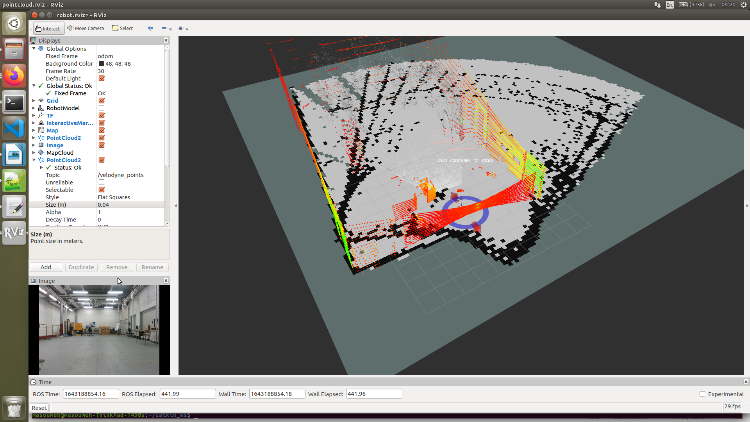The image size is (750, 422).
Task: Select the Interact tool in toolbar
Action: [48, 28]
